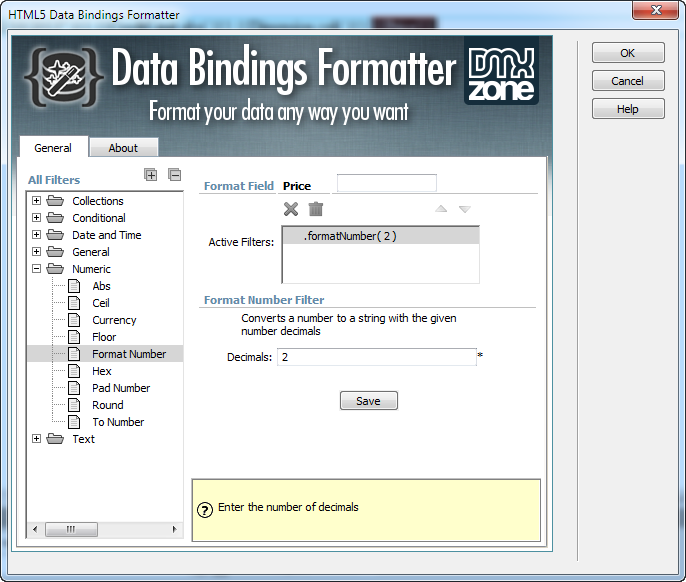Move filter up with the up arrow

(x=441, y=209)
